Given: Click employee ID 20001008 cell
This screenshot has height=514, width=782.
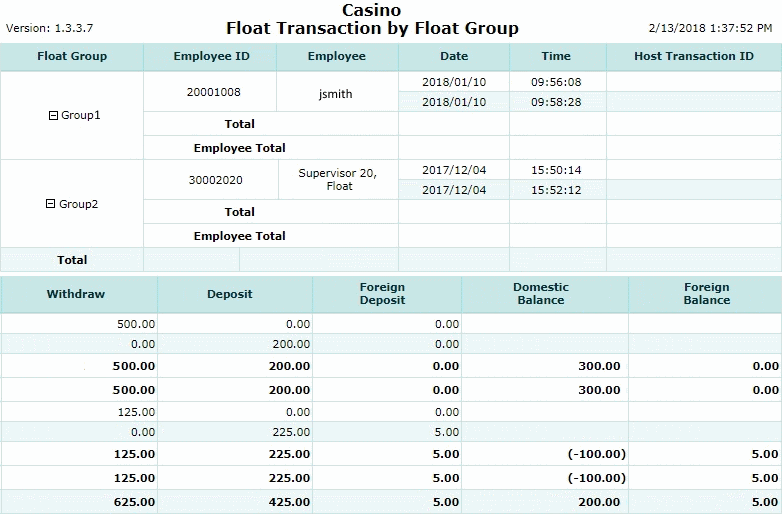Looking at the screenshot, I should (x=214, y=92).
